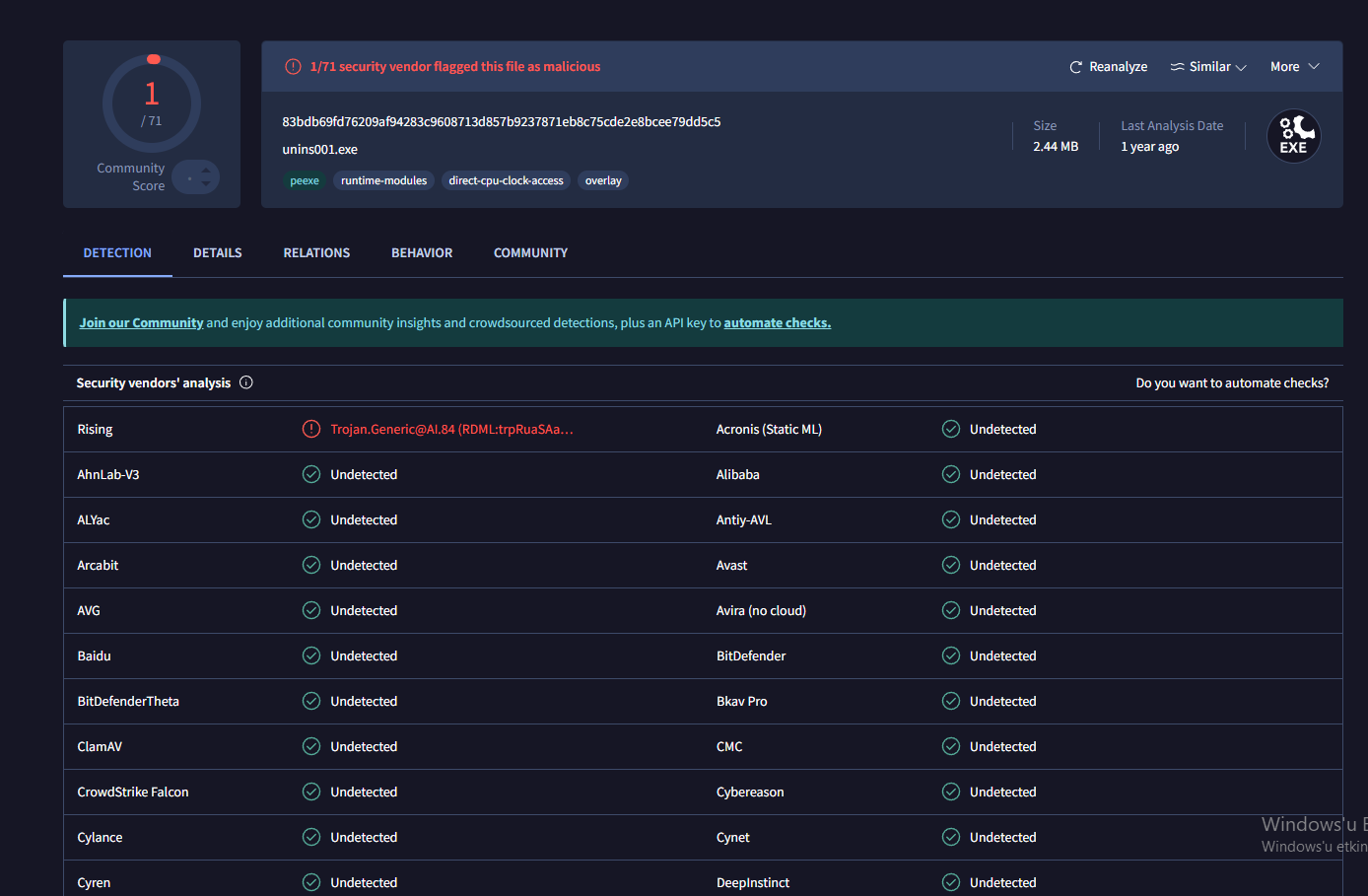
Task: Click the file name unins001.exe
Action: (320, 150)
